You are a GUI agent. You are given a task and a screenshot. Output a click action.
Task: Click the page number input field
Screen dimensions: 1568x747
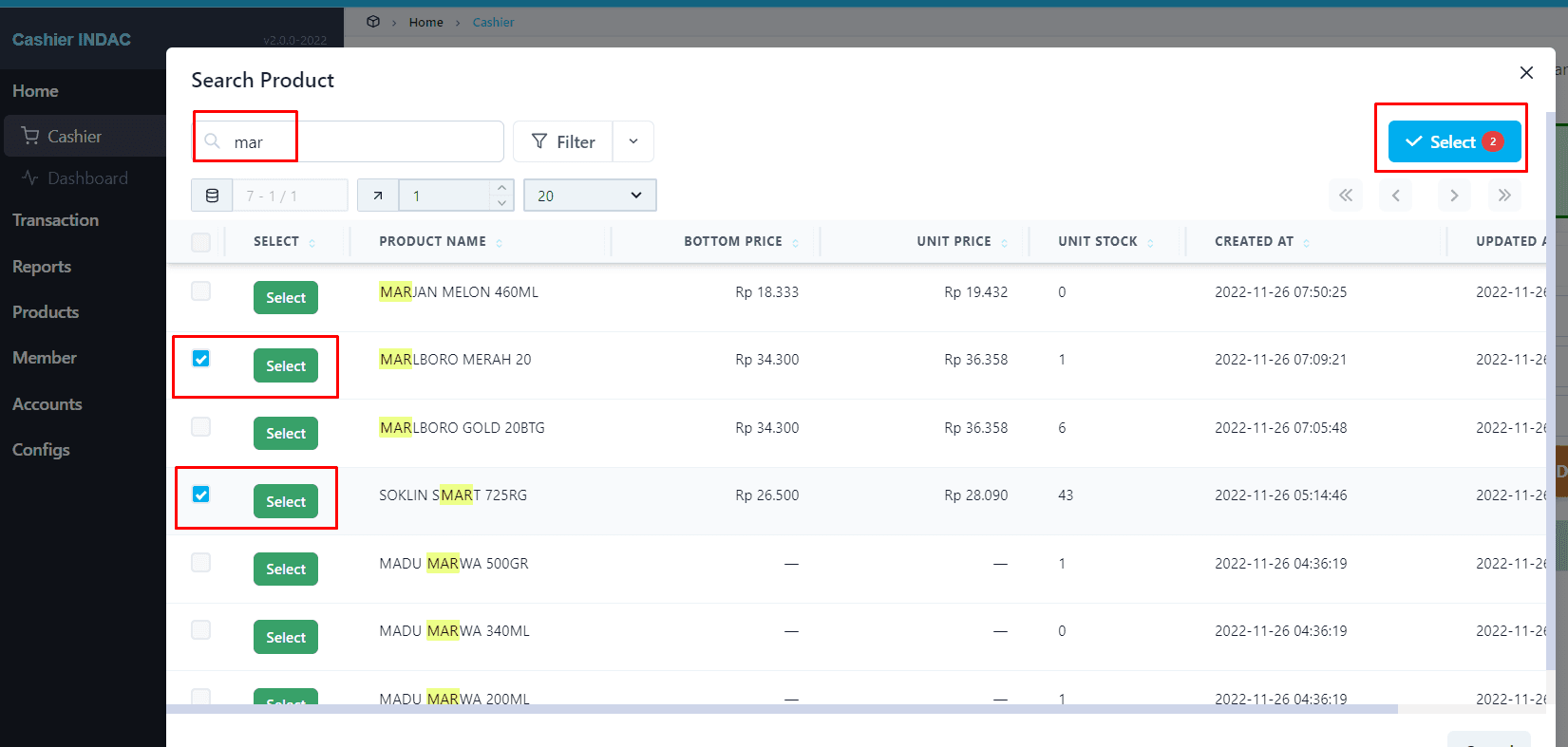(x=444, y=196)
